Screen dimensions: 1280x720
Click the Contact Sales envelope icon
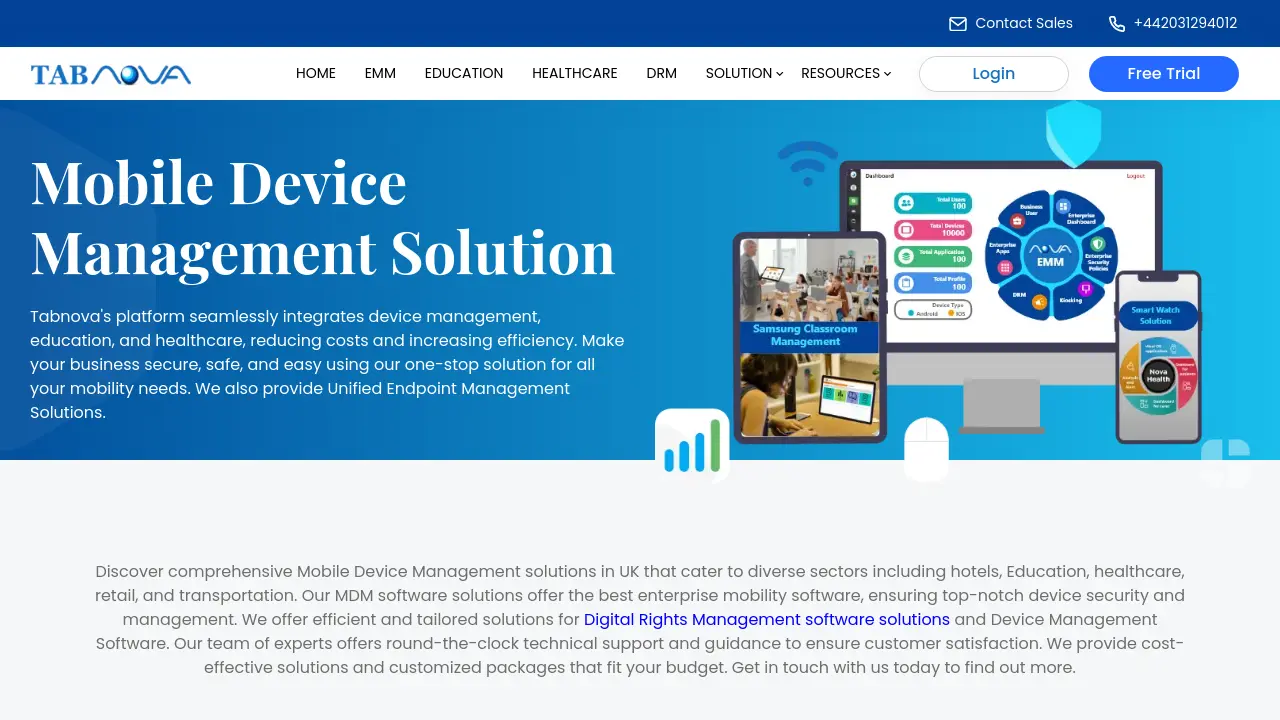957,23
